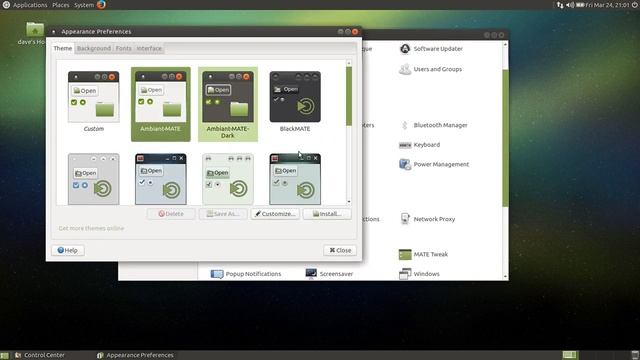The width and height of the screenshot is (640, 360).
Task: Select the pale green theme in second row
Action: (x=228, y=179)
